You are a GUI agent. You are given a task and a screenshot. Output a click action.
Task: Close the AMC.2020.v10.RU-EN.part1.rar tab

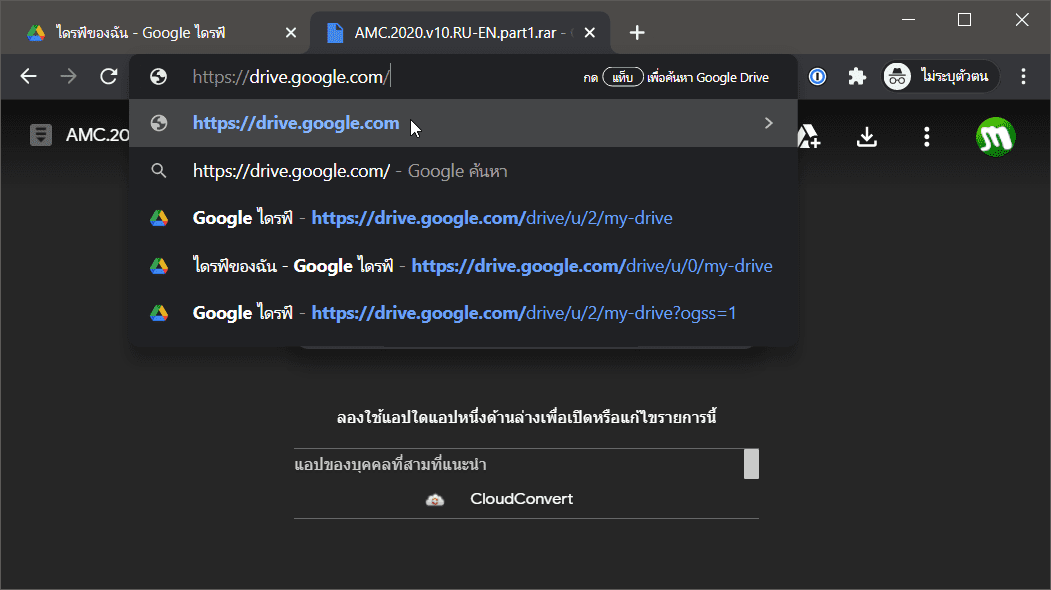pyautogui.click(x=590, y=33)
